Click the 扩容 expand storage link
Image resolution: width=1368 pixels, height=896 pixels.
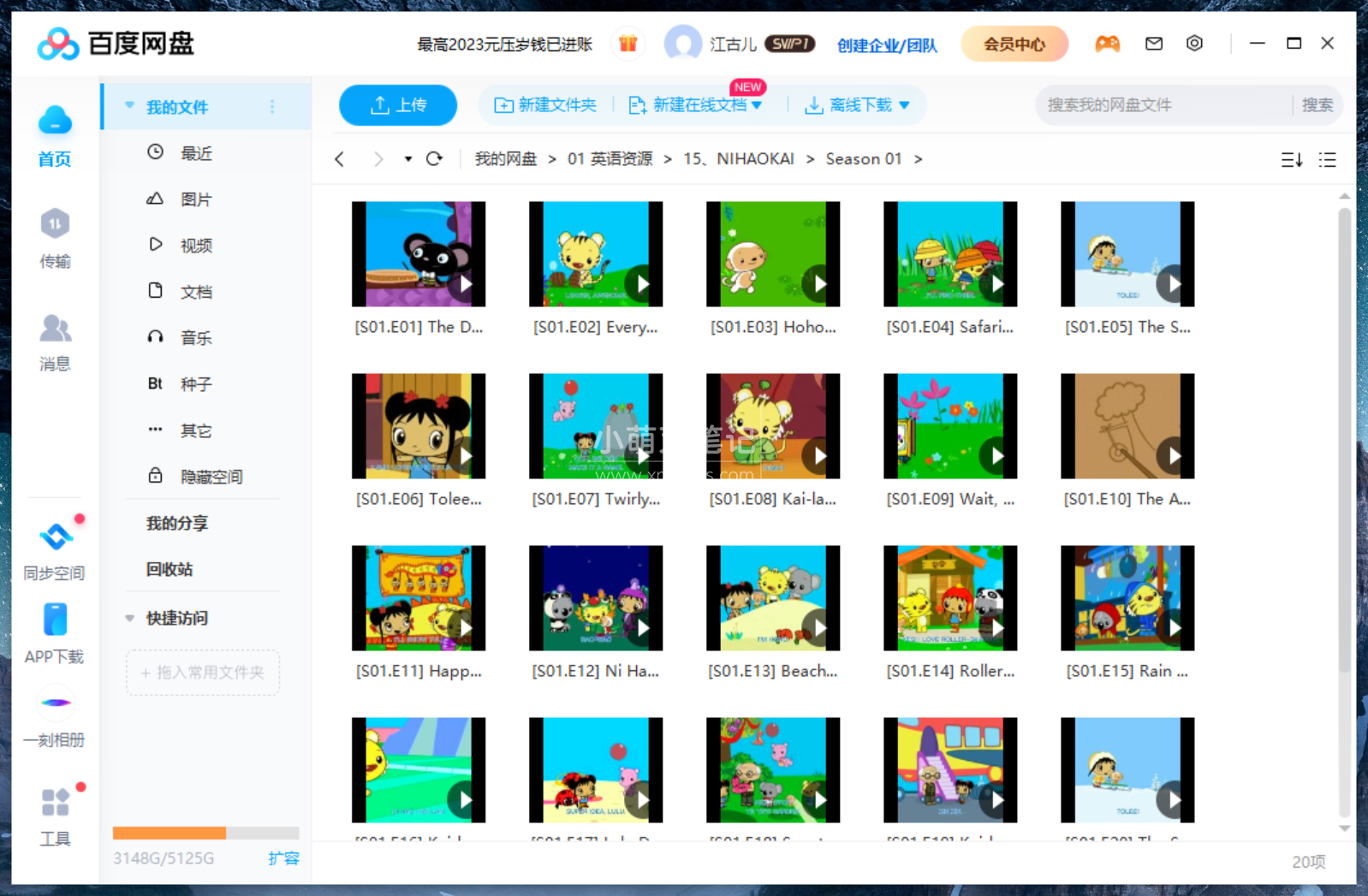click(x=283, y=858)
